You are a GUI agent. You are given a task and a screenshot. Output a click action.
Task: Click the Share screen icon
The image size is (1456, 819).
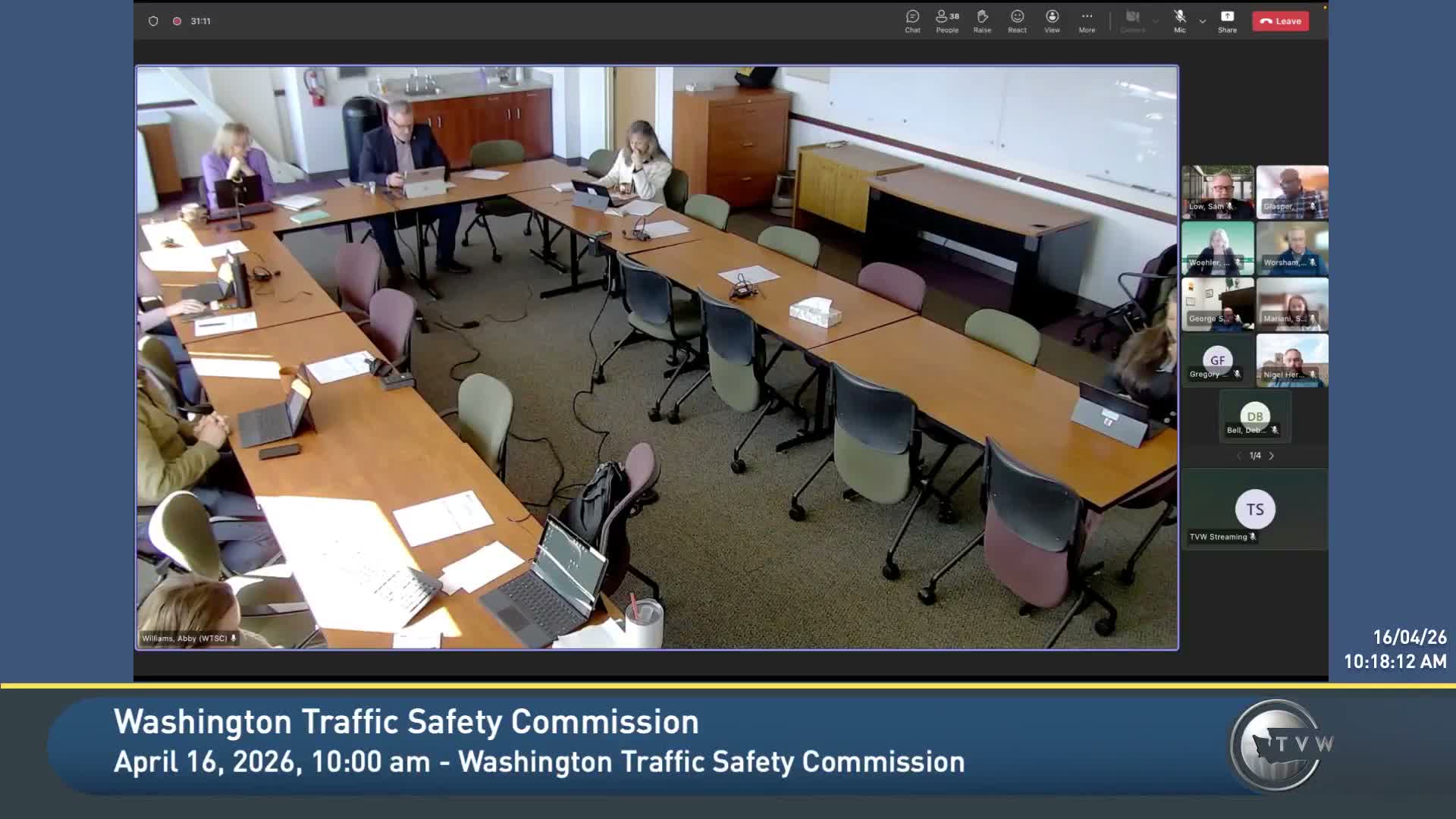point(1227,21)
